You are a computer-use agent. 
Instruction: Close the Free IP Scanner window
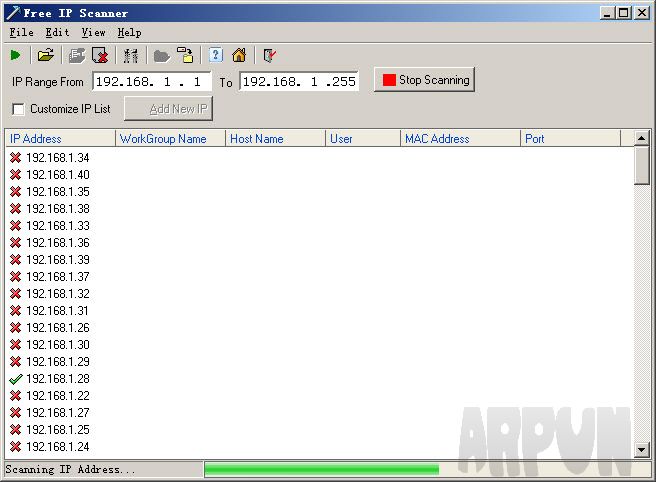coord(641,13)
